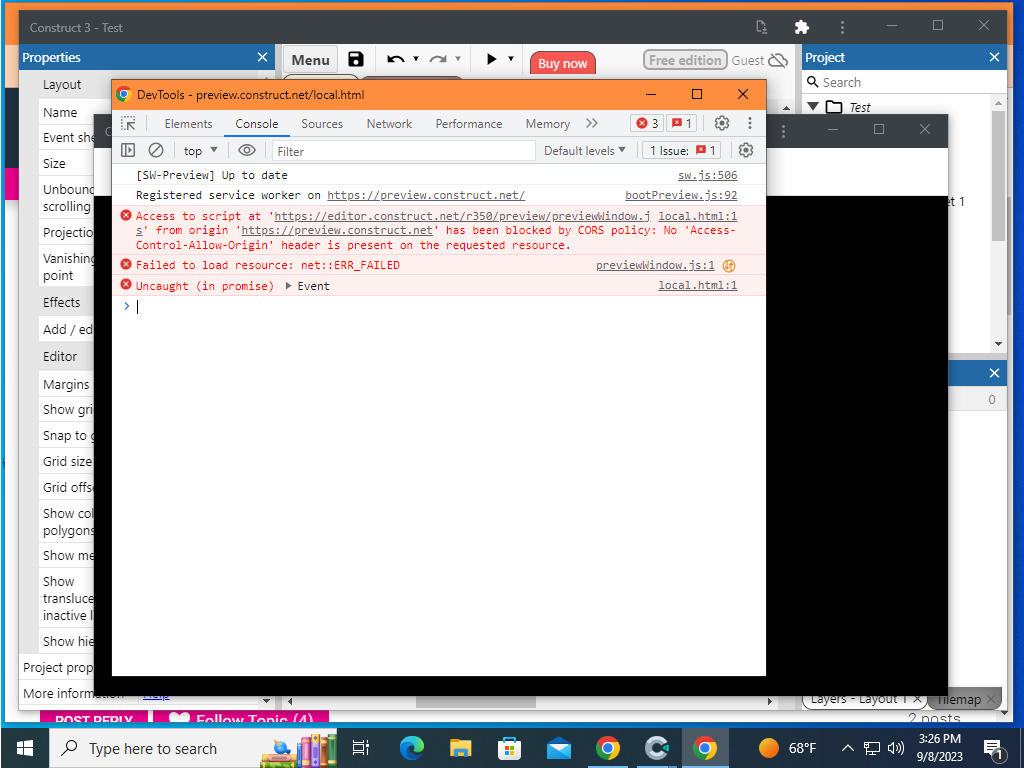Close the Properties panel
Image resolution: width=1024 pixels, height=768 pixels.
(263, 57)
